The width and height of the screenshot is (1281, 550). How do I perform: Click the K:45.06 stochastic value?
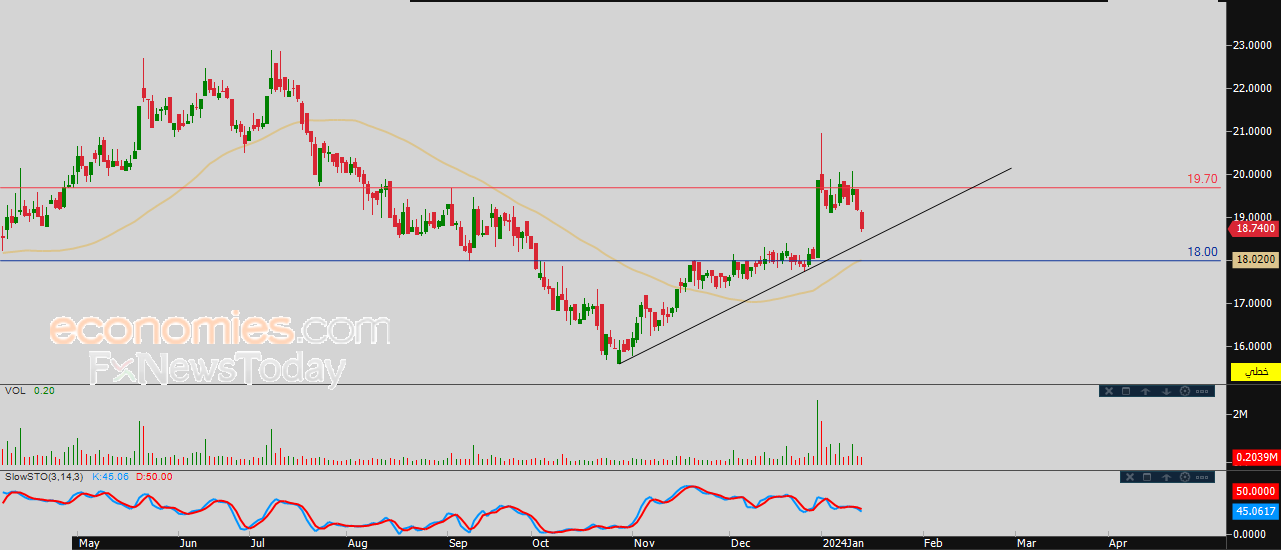pos(110,476)
